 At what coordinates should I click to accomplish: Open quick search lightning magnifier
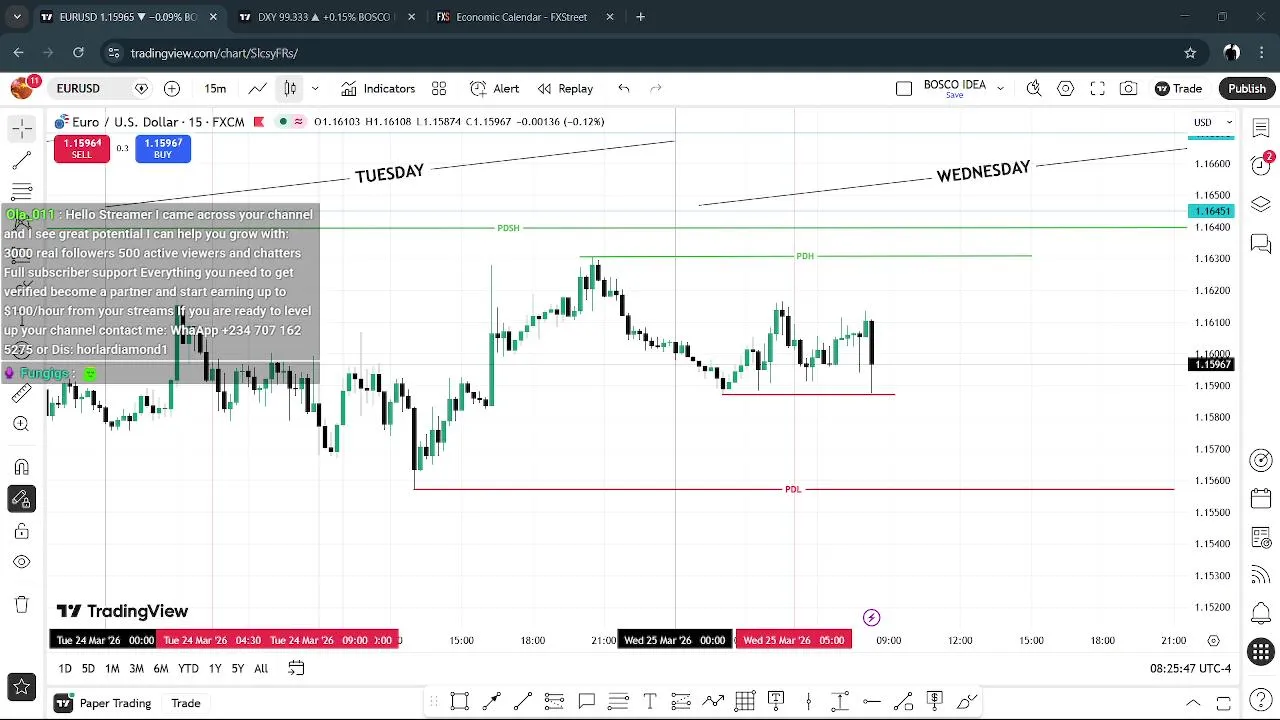pos(1034,89)
